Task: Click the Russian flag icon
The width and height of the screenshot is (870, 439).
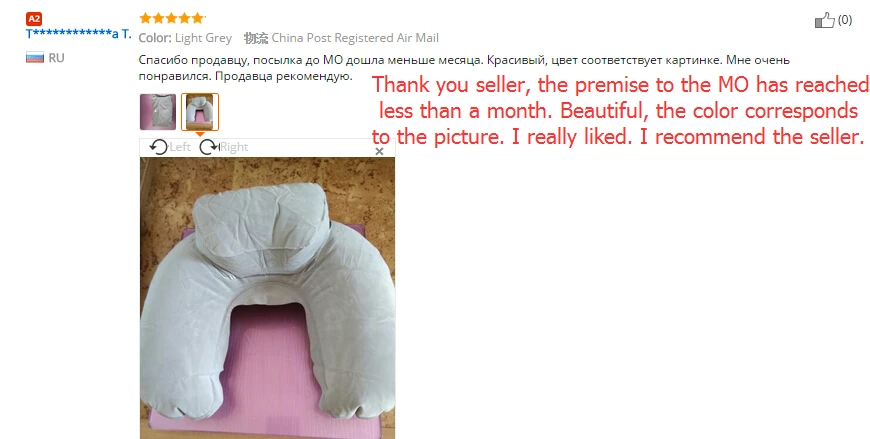Action: coord(34,57)
